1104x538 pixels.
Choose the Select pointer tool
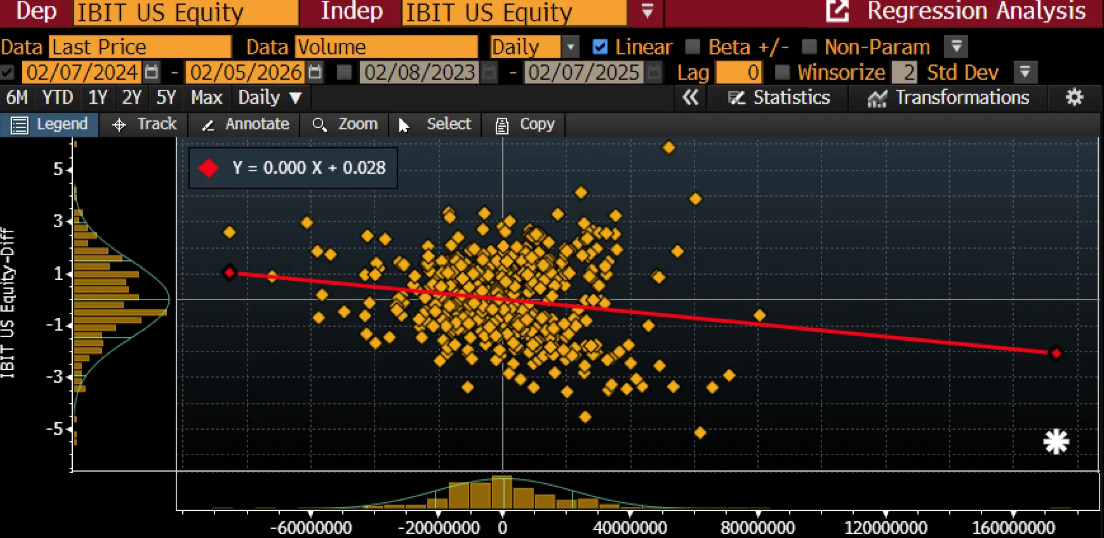click(x=434, y=125)
